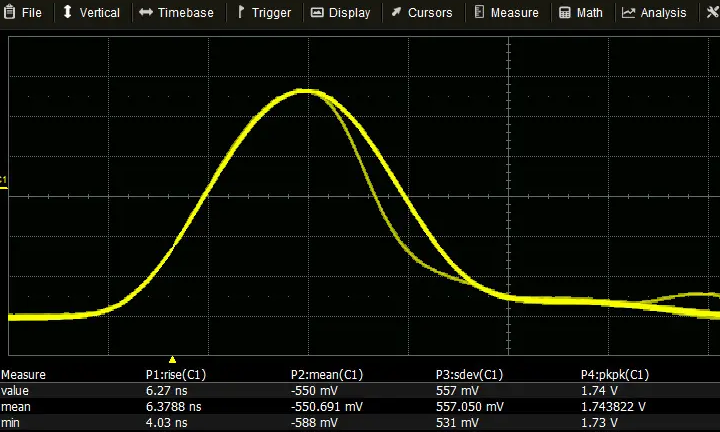Click the 1.743822 V pkpk mean cell

tap(614, 408)
